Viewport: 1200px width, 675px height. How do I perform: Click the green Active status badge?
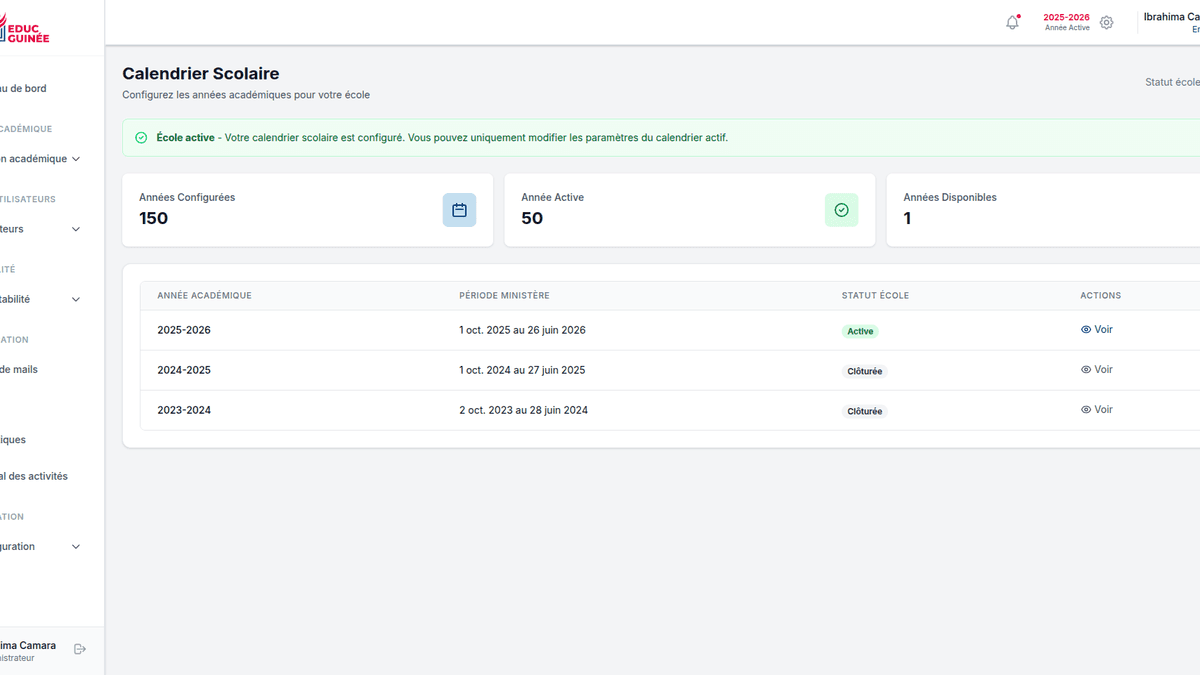click(x=860, y=331)
